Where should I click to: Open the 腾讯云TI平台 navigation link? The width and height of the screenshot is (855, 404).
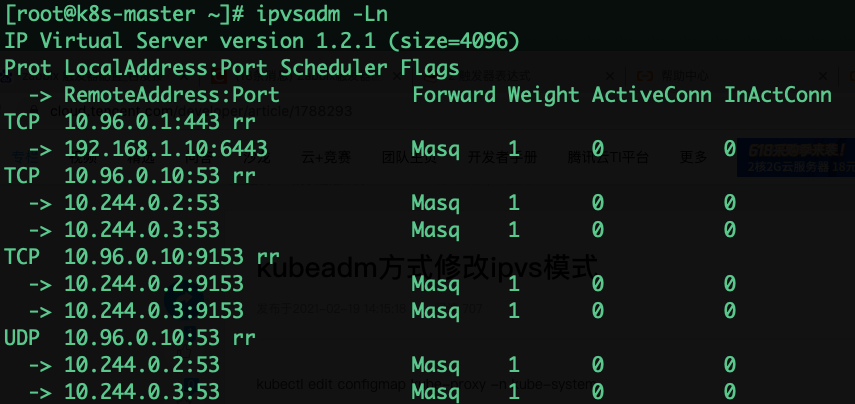tap(608, 158)
